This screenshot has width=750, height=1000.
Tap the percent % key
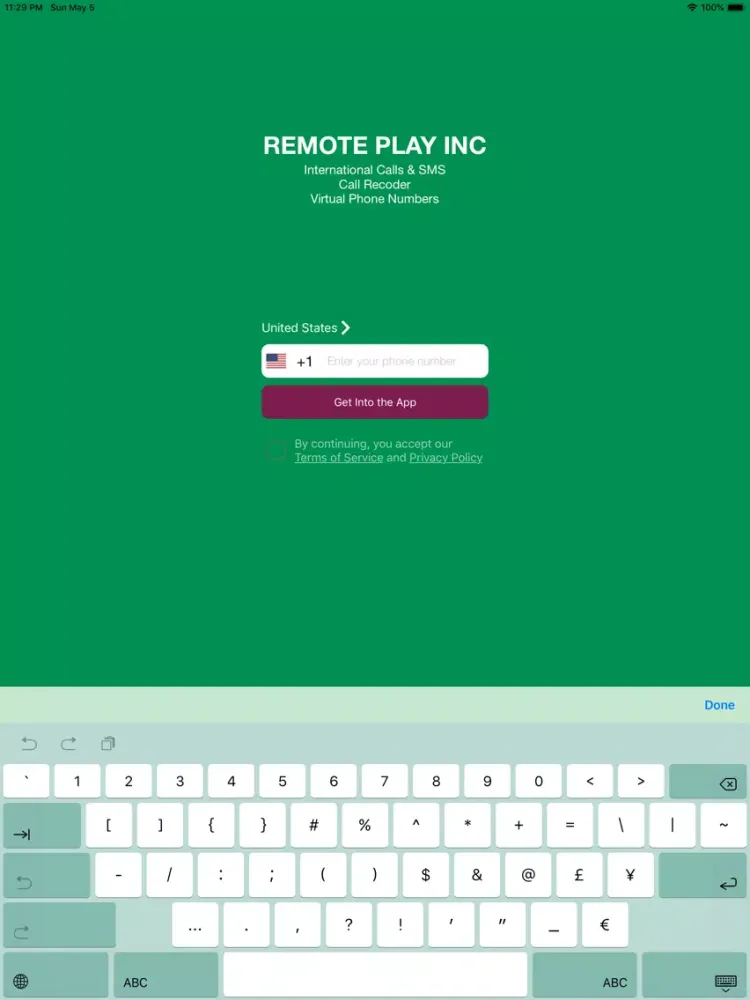pos(365,826)
